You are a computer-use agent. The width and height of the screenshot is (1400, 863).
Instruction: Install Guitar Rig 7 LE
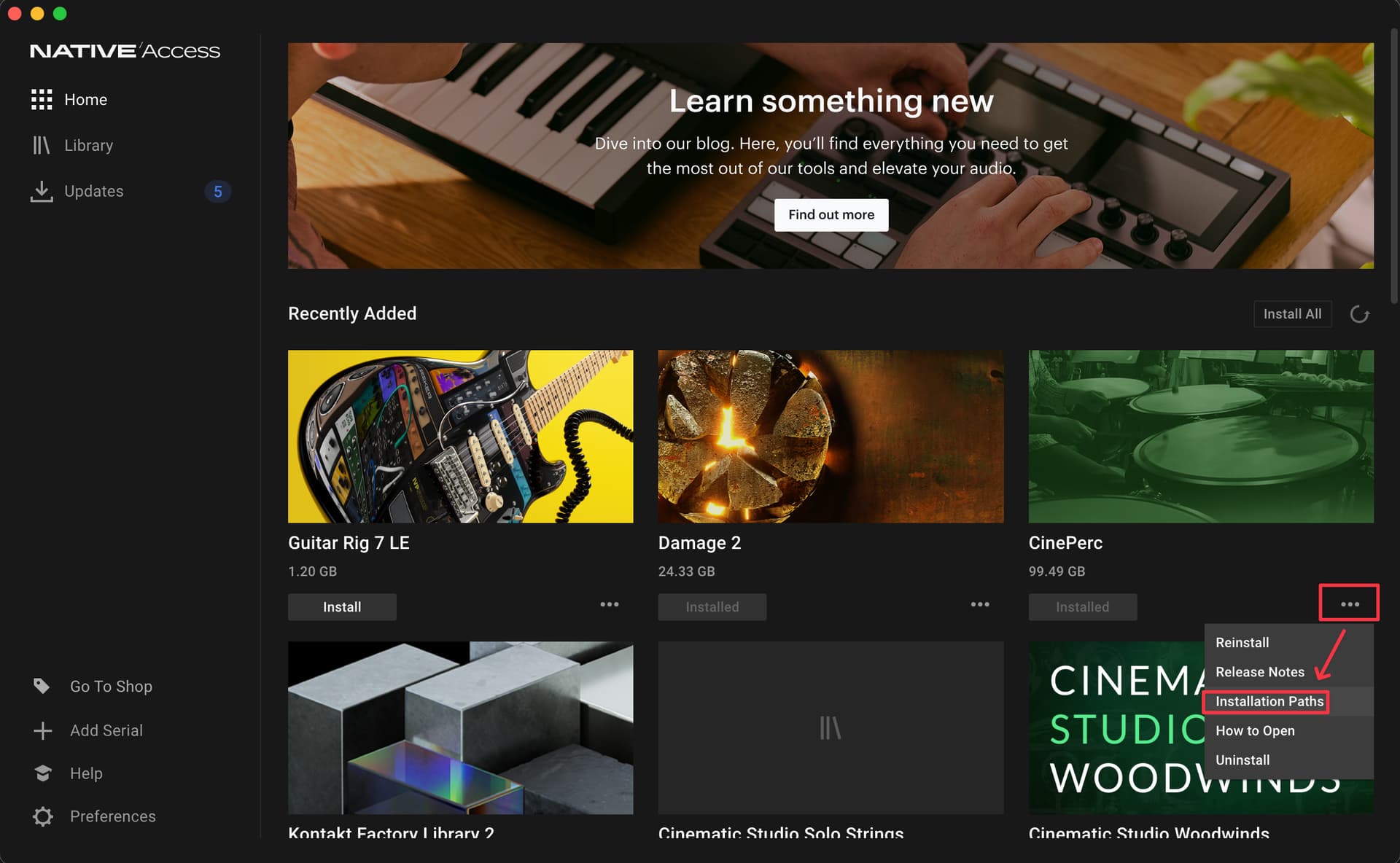tap(342, 607)
